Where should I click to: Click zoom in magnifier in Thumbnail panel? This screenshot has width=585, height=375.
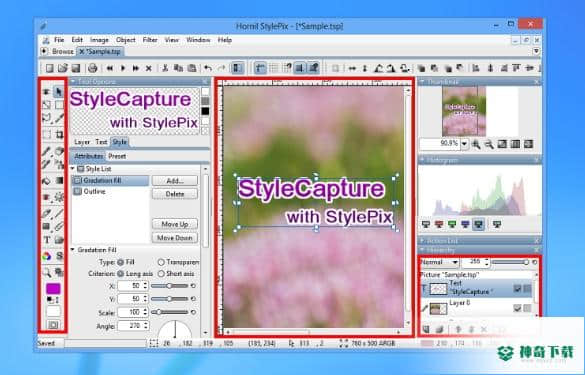(x=476, y=144)
